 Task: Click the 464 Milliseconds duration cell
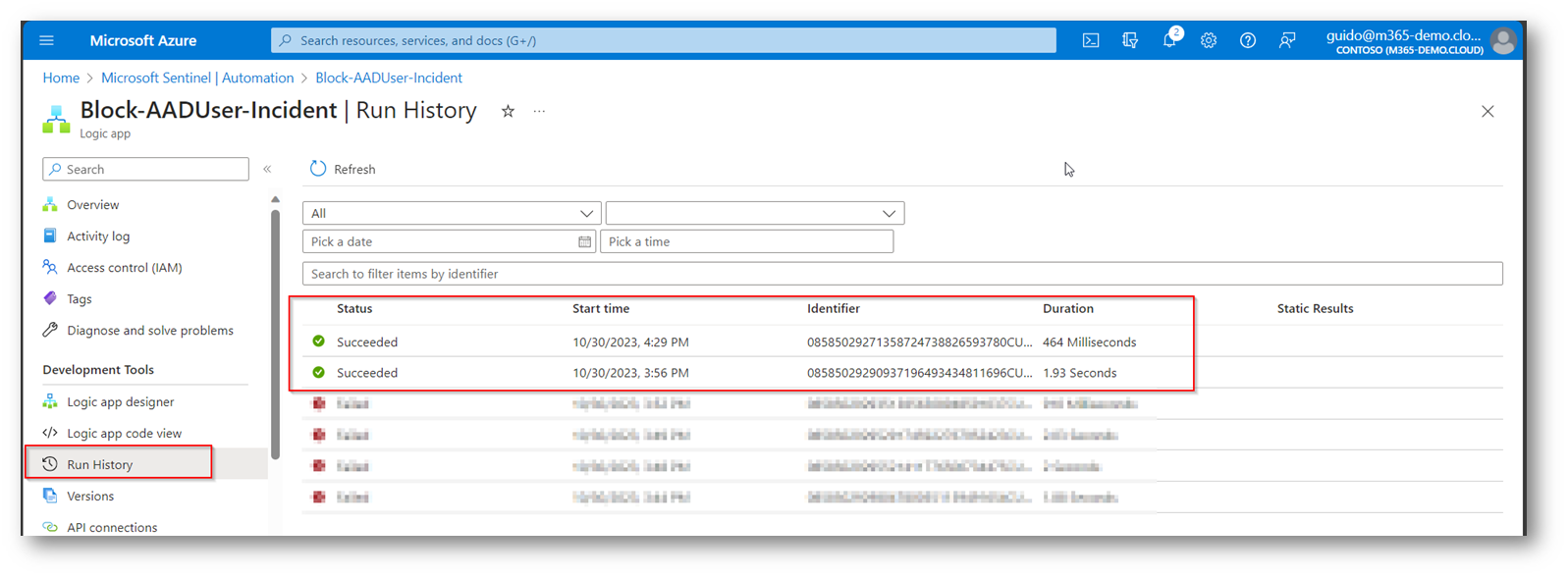1090,341
